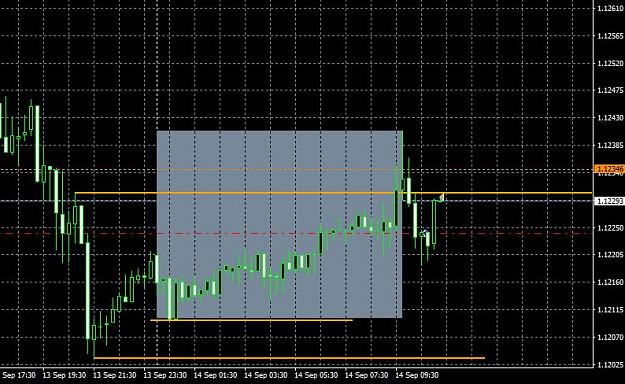Click the small trade arrow marker on the latest candle

[441, 197]
